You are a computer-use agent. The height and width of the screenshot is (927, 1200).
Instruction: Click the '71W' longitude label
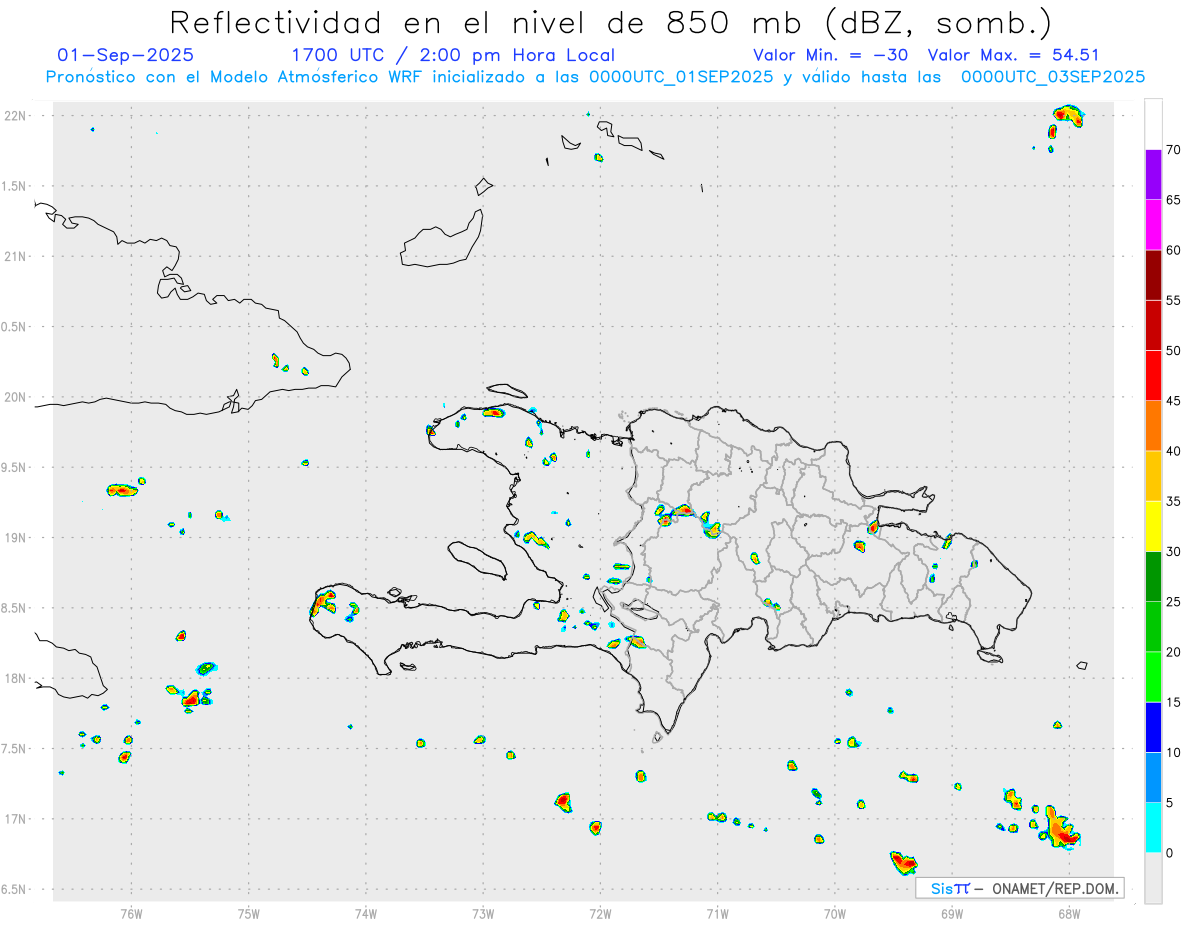pos(717,913)
